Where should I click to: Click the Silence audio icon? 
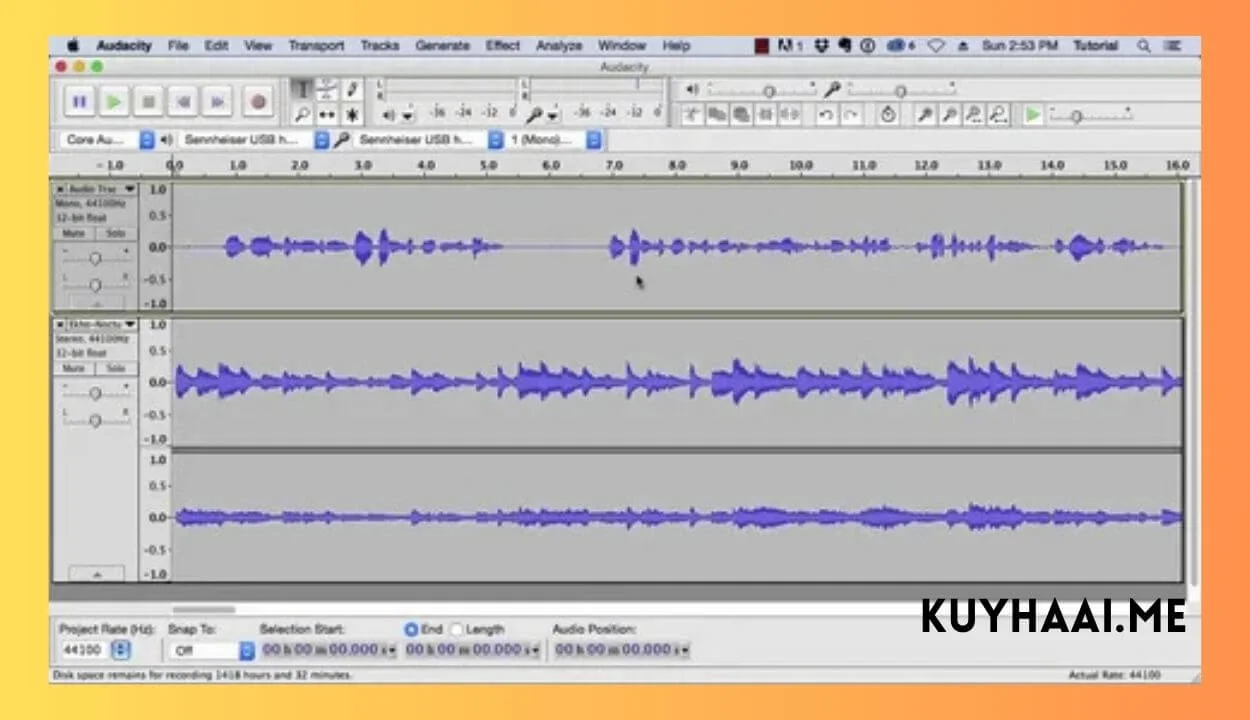pyautogui.click(x=790, y=115)
